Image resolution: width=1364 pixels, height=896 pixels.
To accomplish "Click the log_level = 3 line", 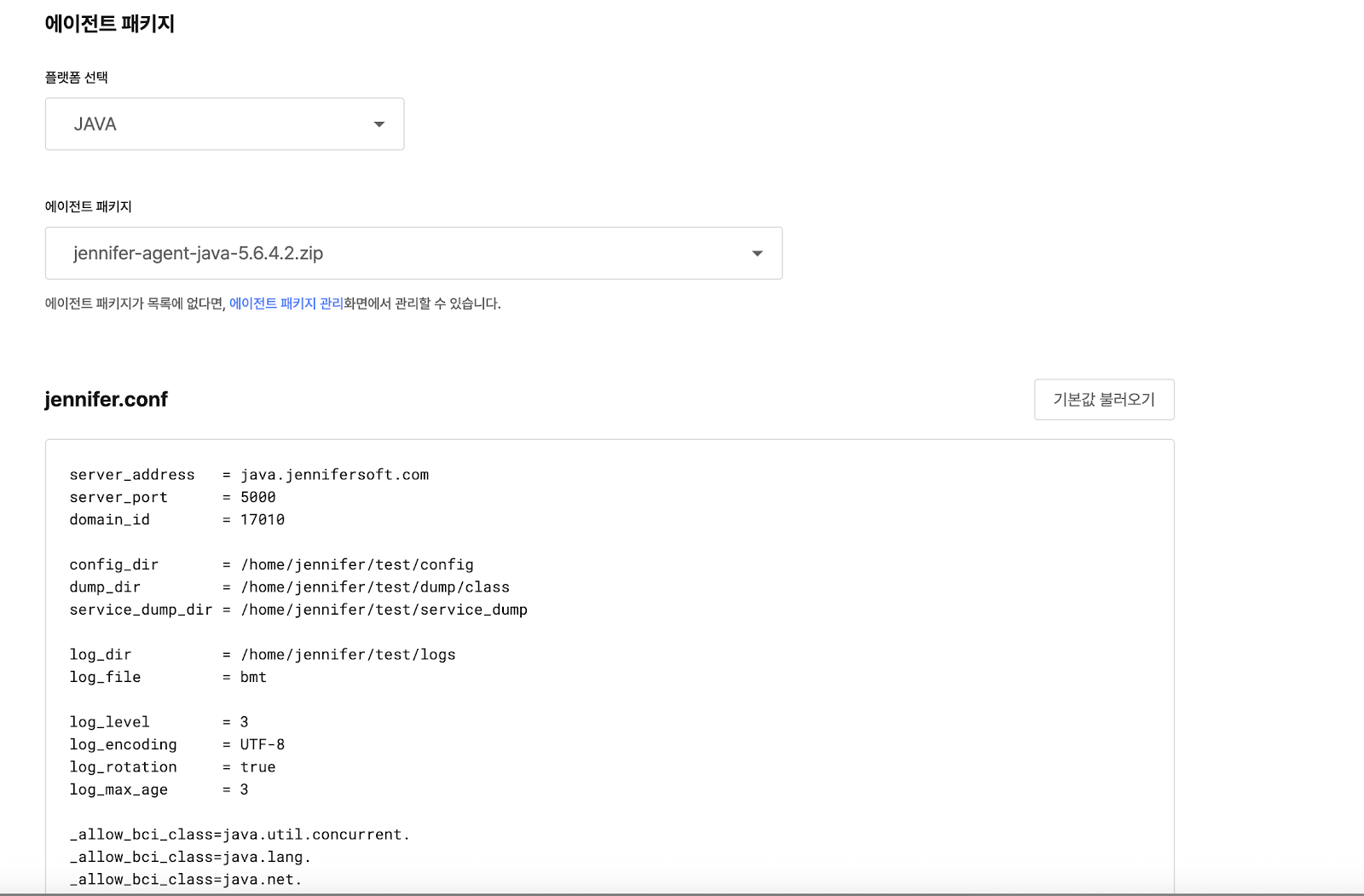I will point(159,722).
